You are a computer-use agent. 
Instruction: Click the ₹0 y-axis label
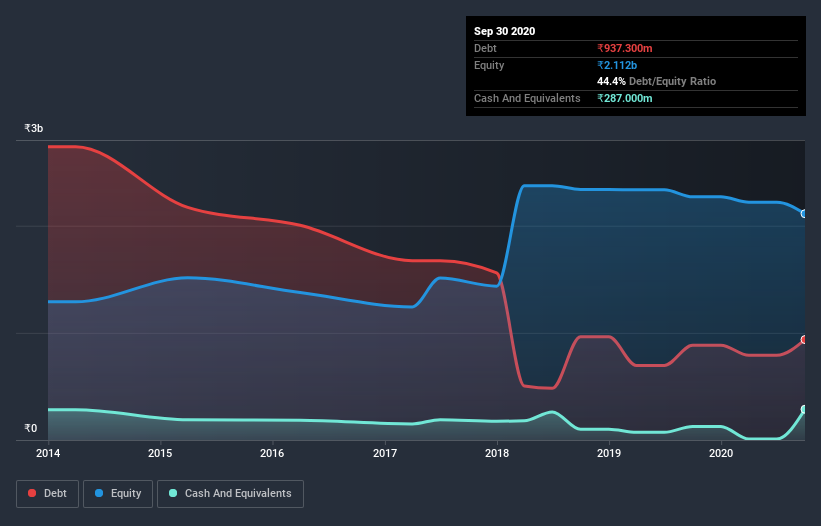click(x=31, y=428)
